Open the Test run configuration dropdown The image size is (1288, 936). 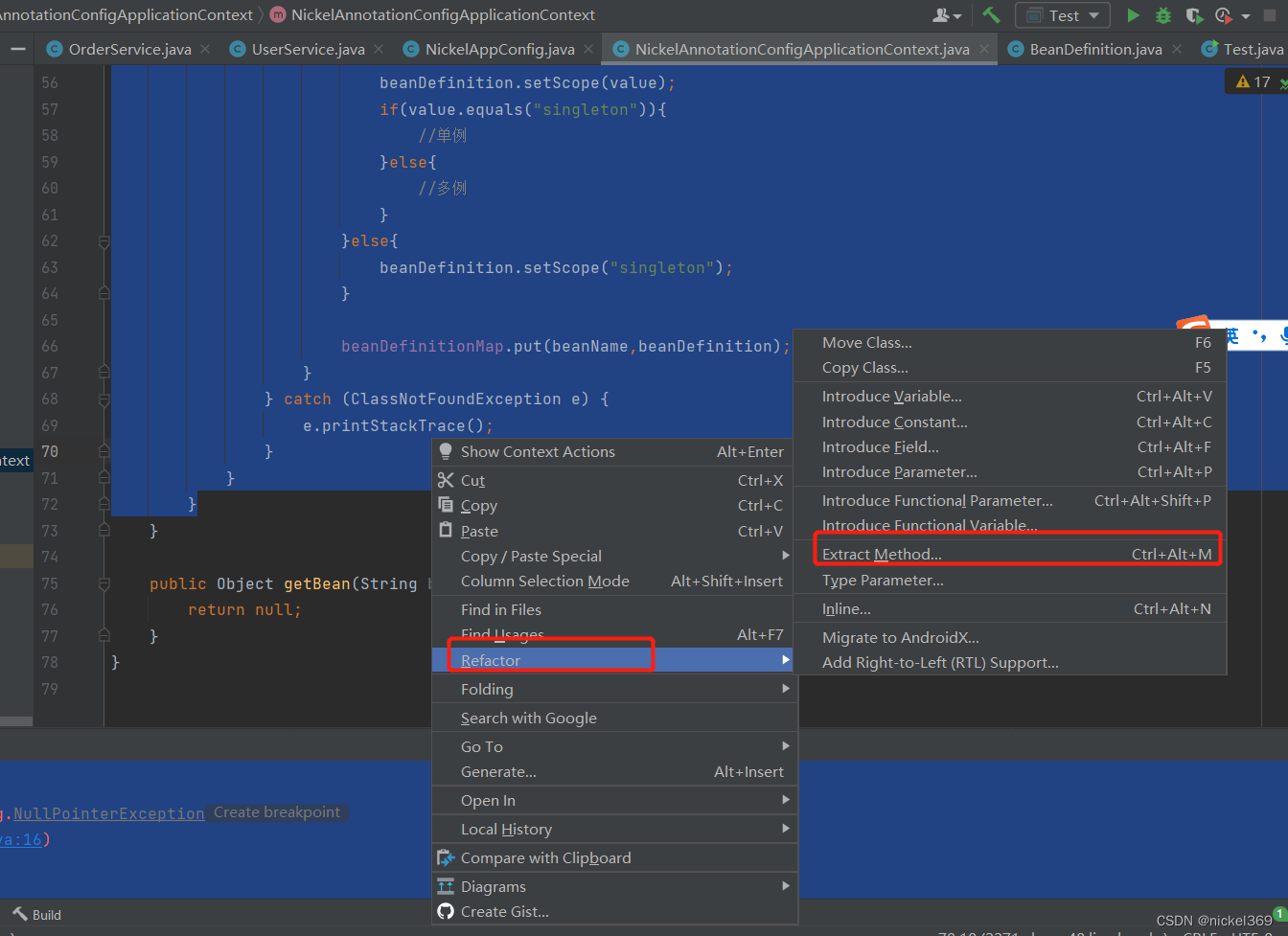pos(1063,15)
